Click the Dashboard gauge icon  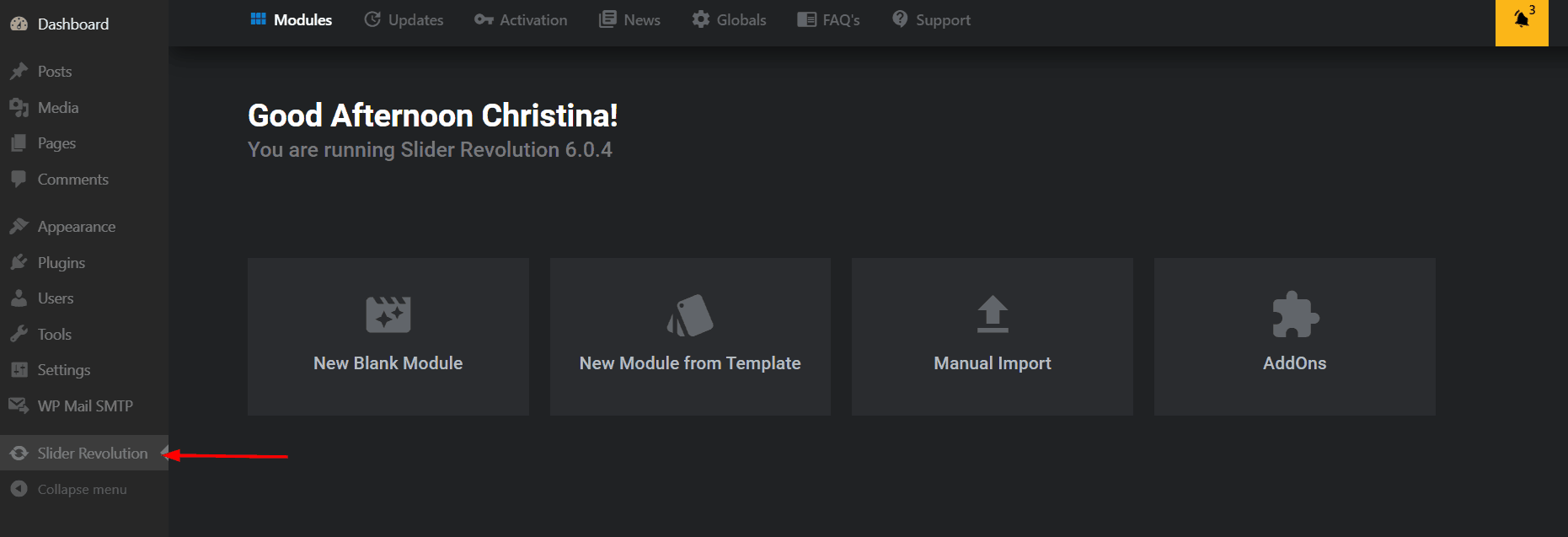[x=19, y=24]
